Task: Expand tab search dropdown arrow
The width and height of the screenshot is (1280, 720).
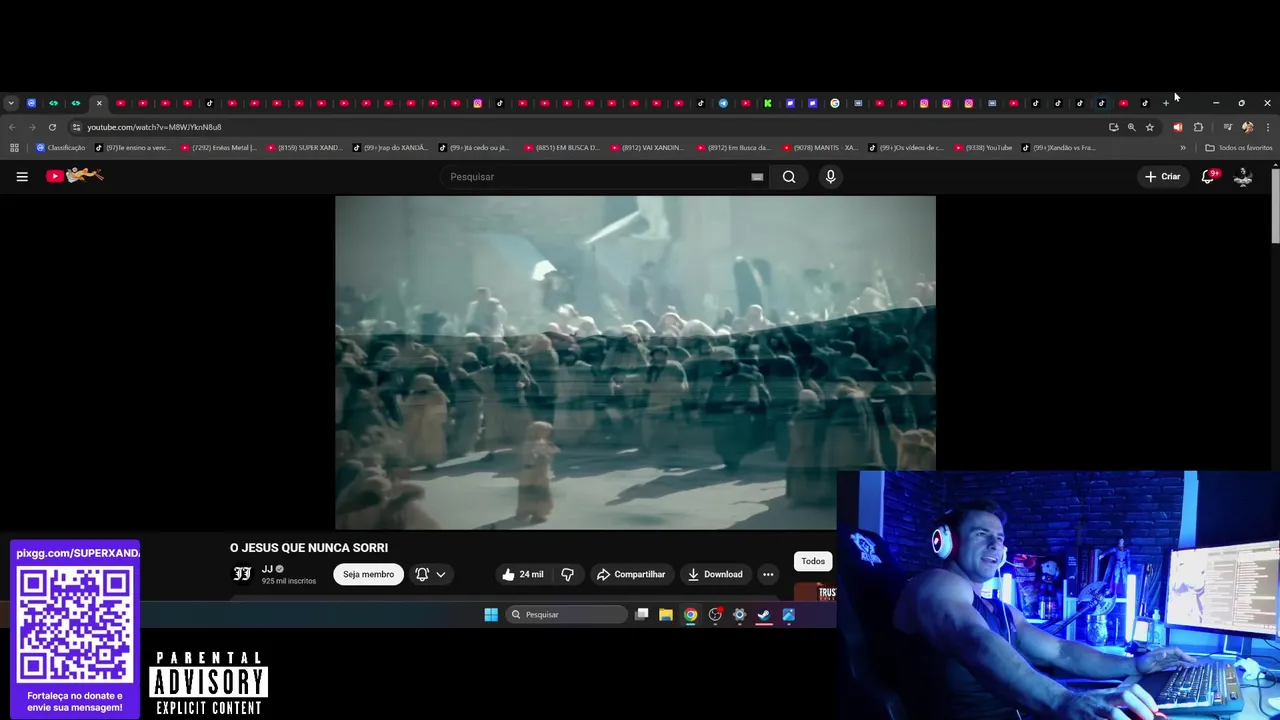Action: pos(11,103)
